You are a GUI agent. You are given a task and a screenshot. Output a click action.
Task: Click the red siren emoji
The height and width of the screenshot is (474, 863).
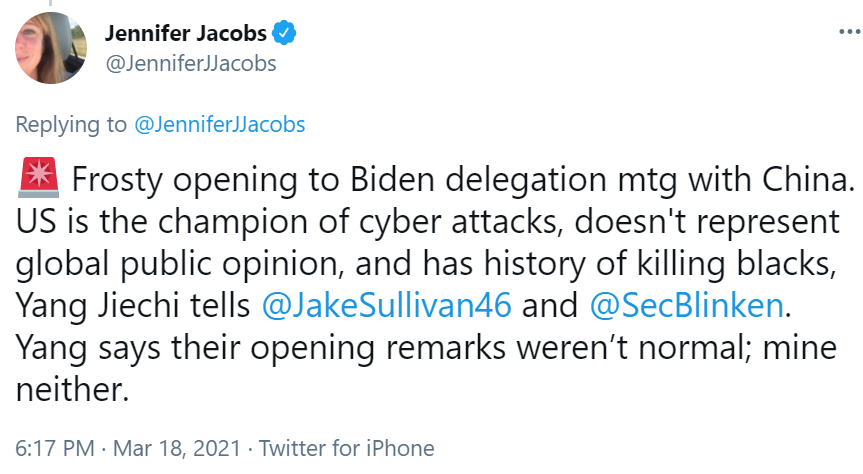tap(35, 179)
